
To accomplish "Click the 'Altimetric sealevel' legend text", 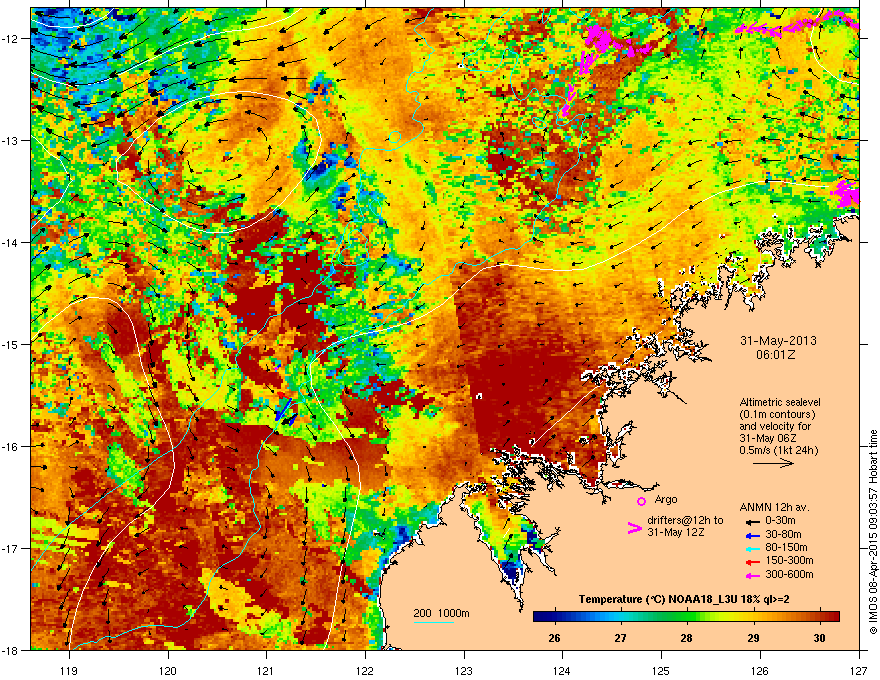I will (780, 402).
